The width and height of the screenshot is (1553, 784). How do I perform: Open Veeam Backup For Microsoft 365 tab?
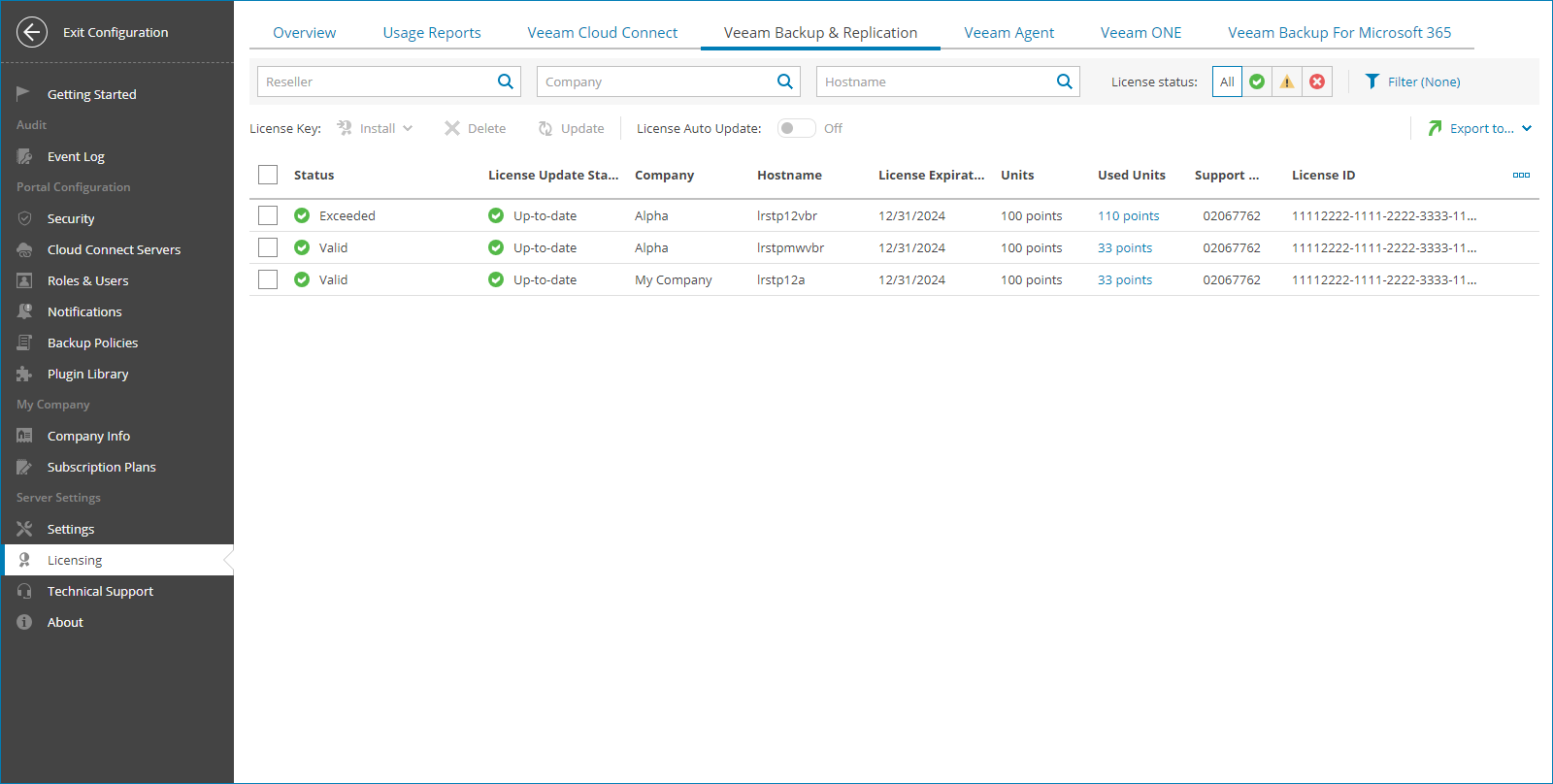point(1339,32)
